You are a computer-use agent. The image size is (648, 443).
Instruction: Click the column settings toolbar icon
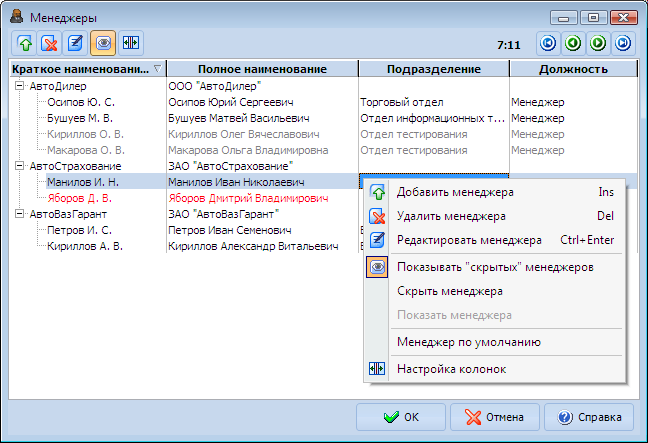(130, 43)
